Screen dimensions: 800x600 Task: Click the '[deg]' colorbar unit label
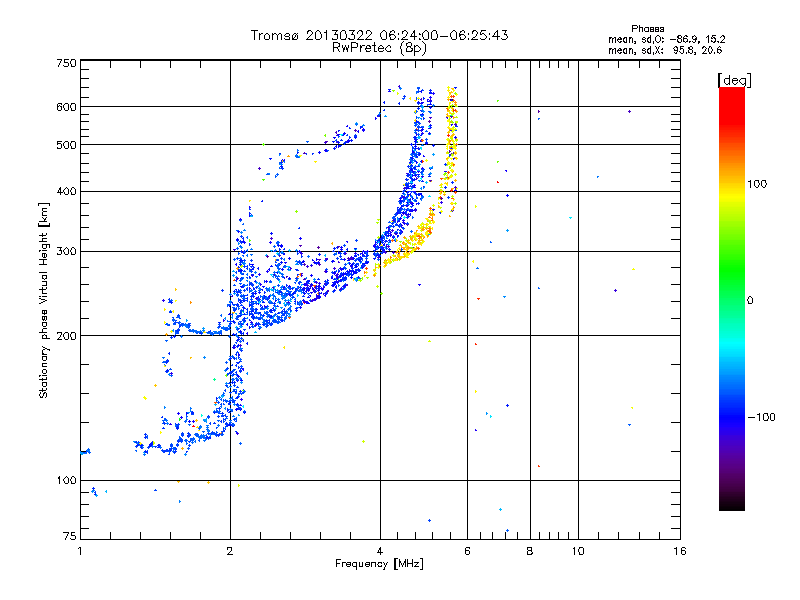734,80
